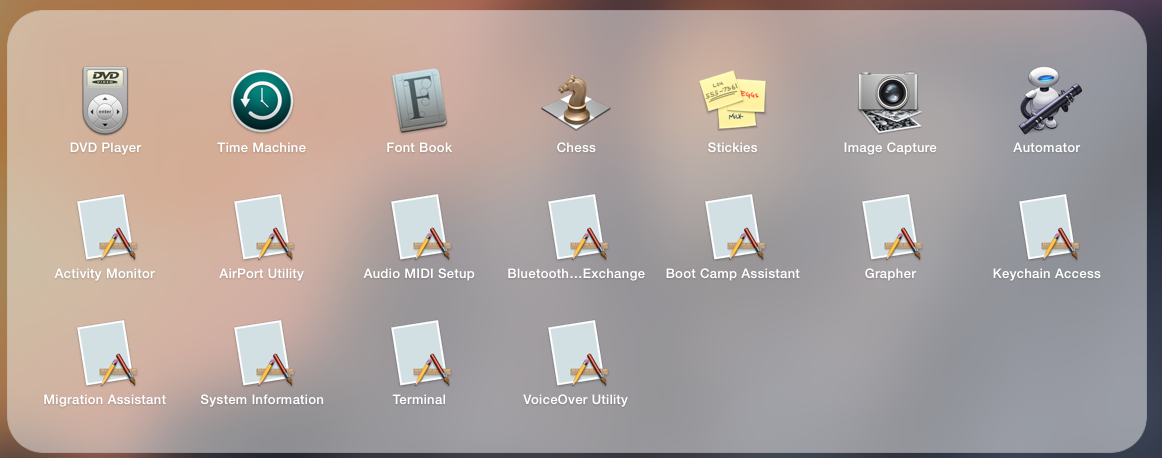Click the "Automator" text label
The width and height of the screenshot is (1162, 458).
(x=1046, y=147)
